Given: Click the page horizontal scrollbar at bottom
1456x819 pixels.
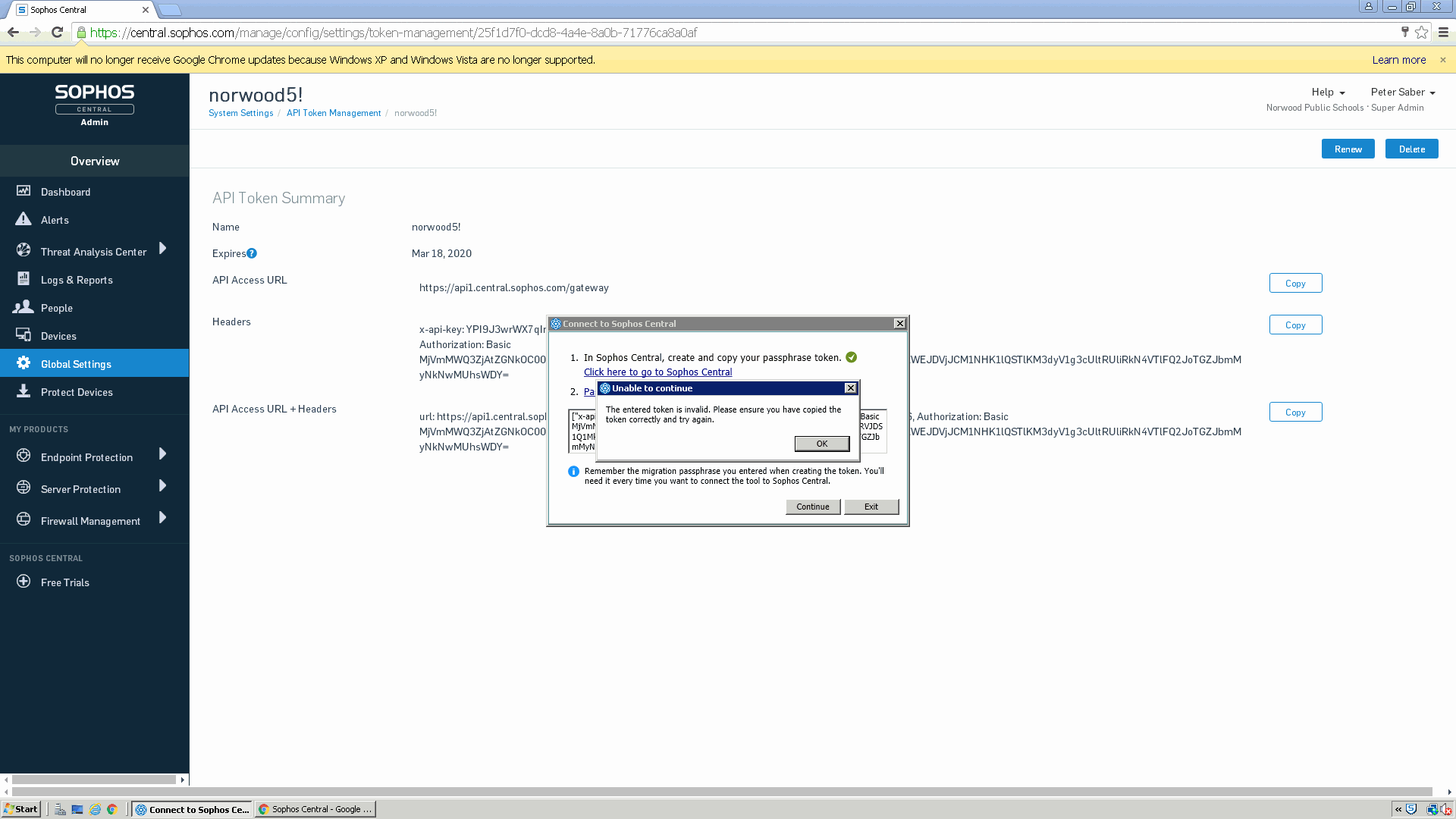Looking at the screenshot, I should tap(722, 792).
